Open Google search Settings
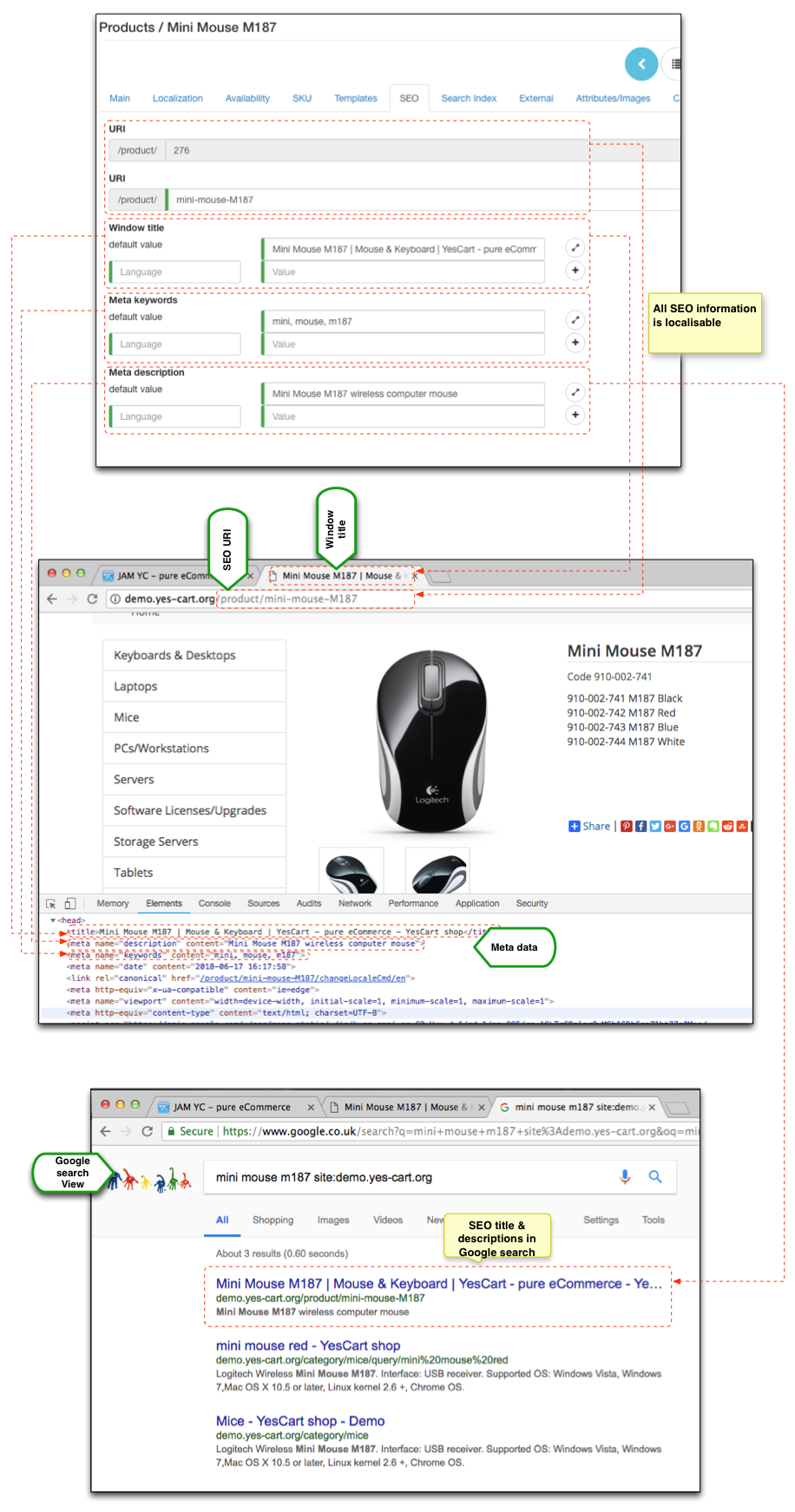This screenshot has width=795, height=1512. [x=601, y=1220]
